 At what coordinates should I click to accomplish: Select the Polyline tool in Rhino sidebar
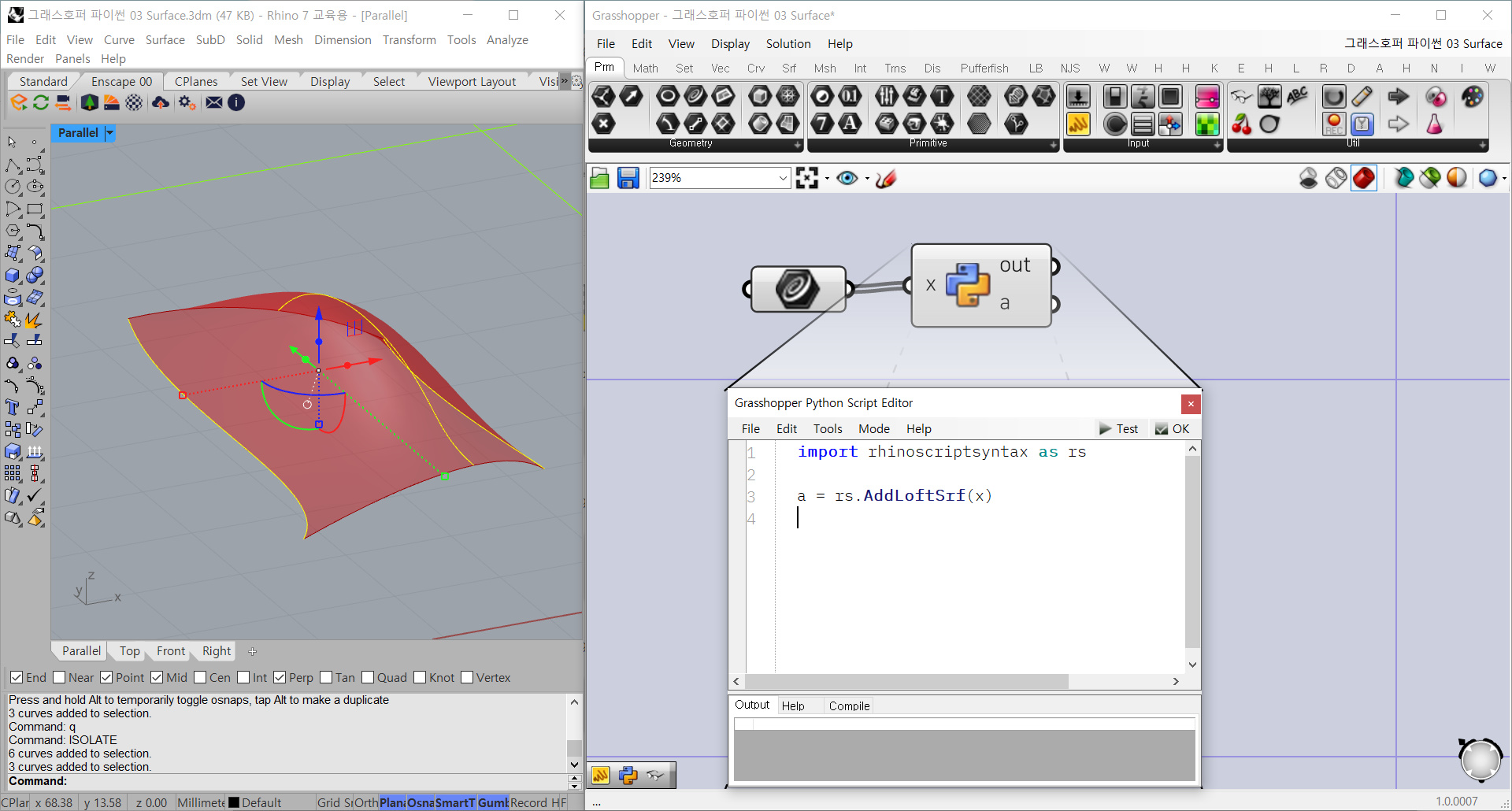coord(13,165)
